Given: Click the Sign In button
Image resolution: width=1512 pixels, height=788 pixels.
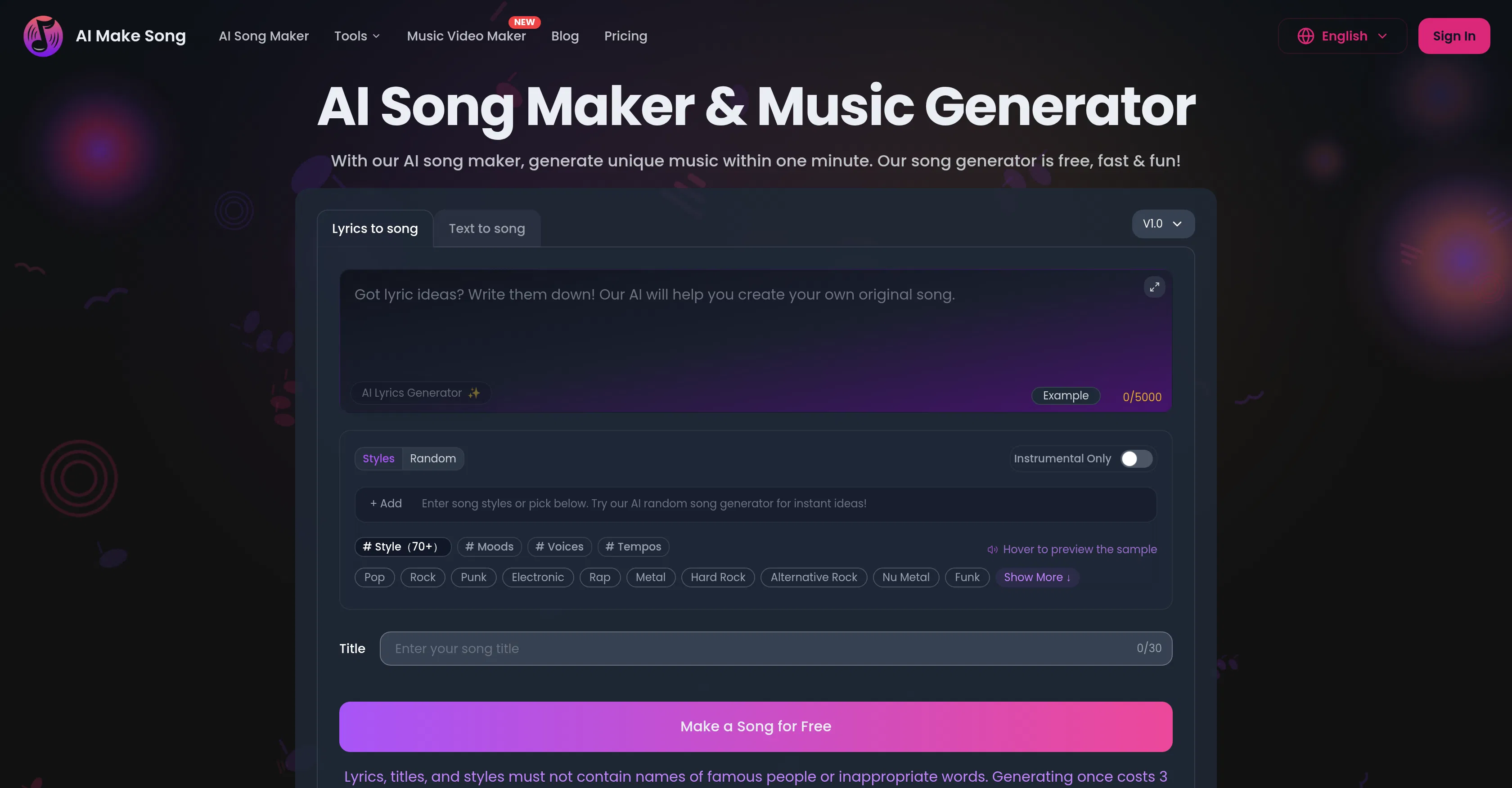Looking at the screenshot, I should coord(1454,36).
